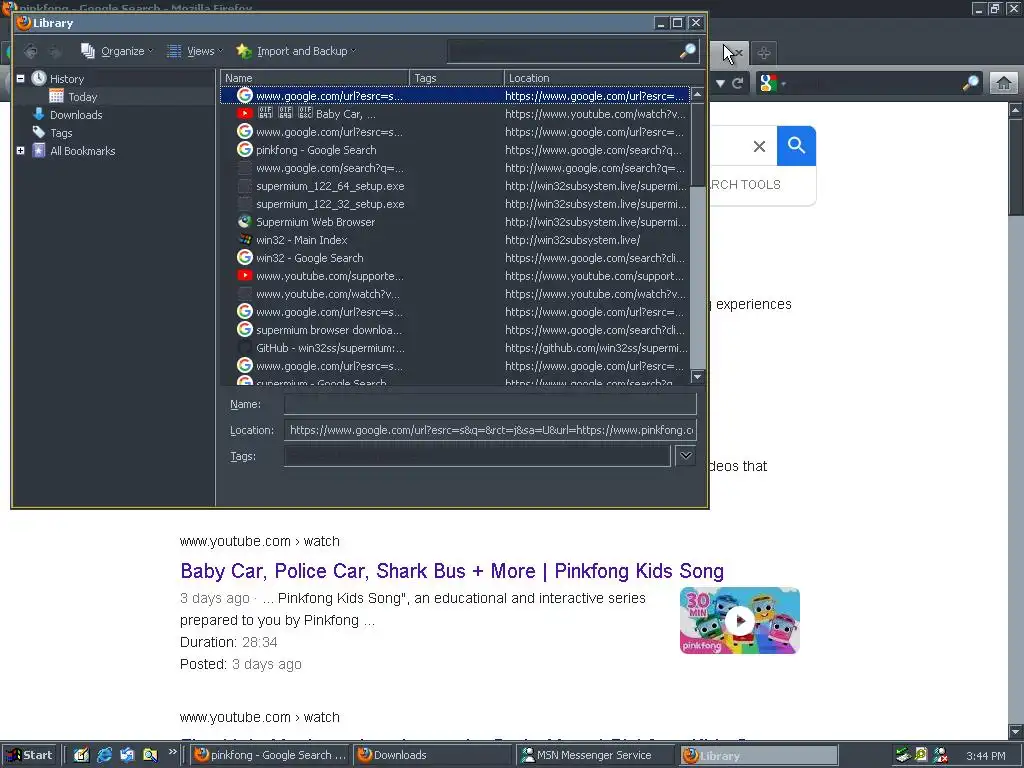Select Tags in the Library sidebar
Screen dimensions: 1024x768
61,133
